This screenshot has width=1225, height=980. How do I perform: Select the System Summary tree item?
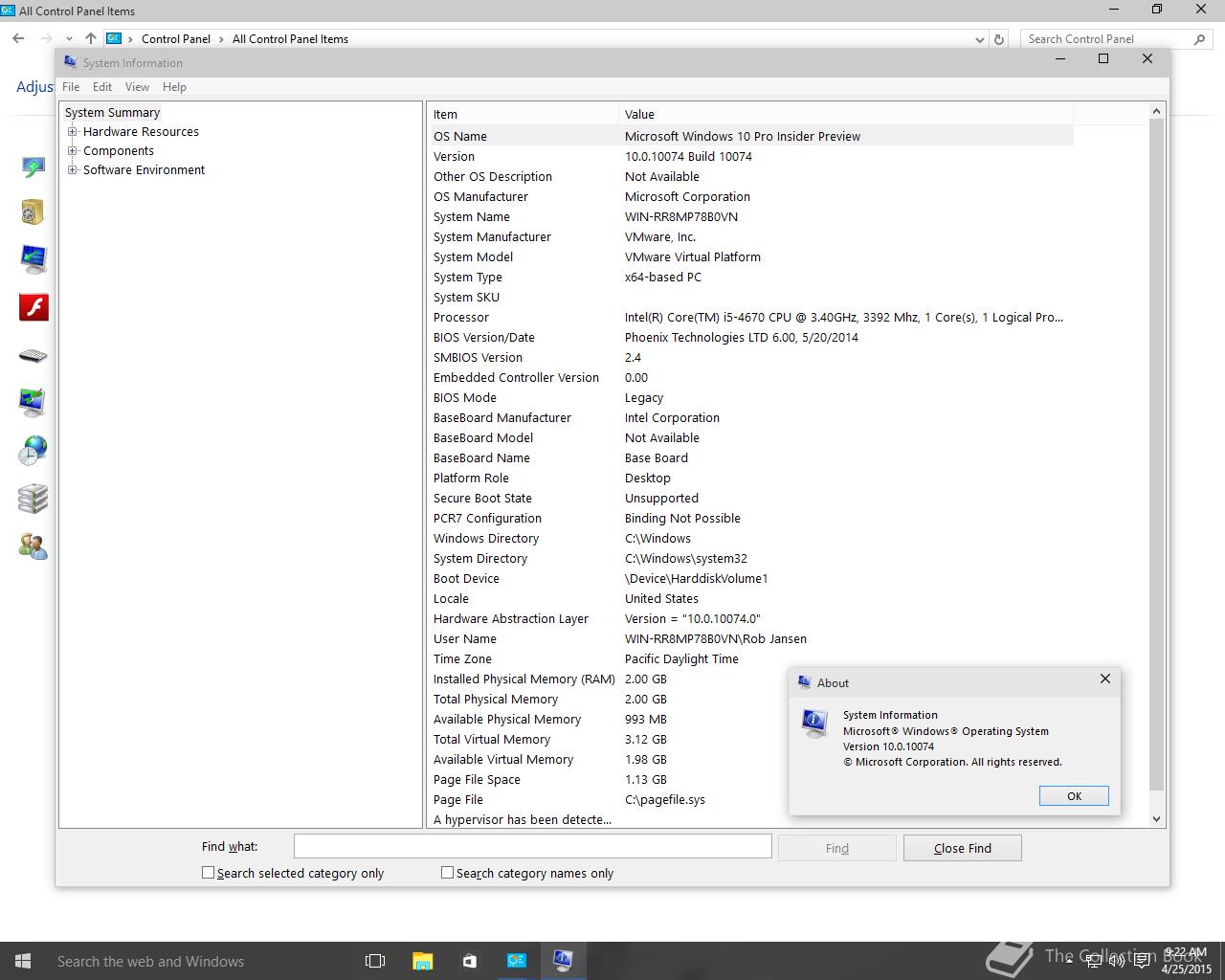(112, 113)
